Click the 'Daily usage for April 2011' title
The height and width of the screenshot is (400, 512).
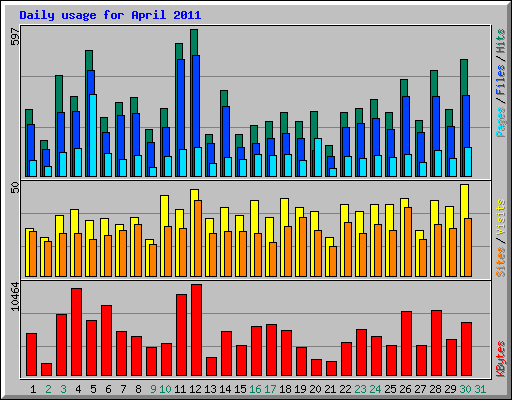pos(110,15)
